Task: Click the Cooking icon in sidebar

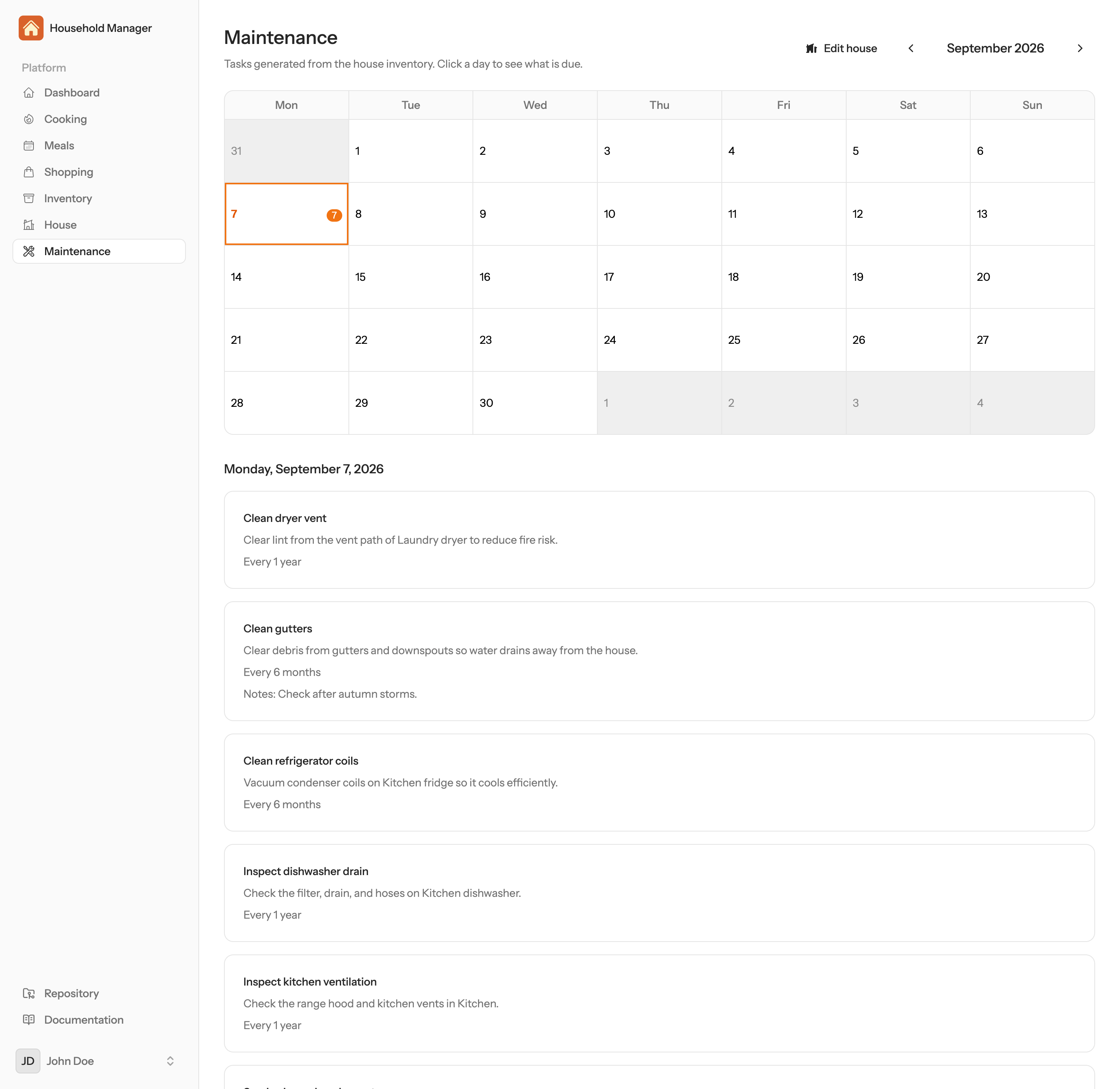Action: click(29, 119)
